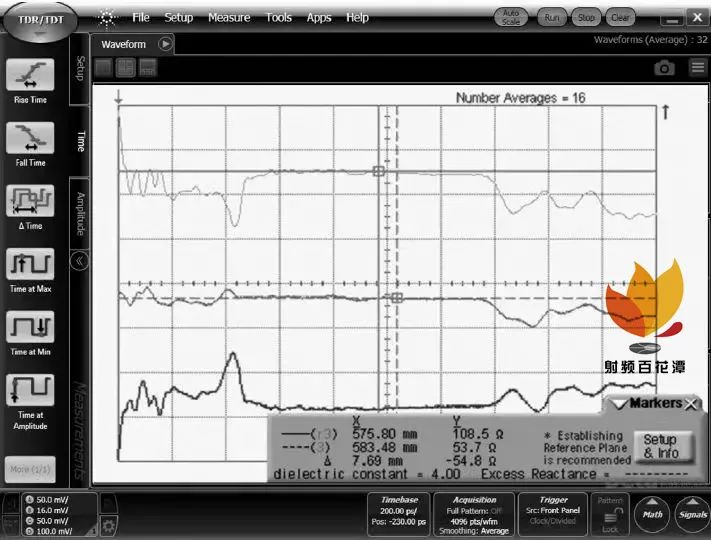Image resolution: width=711 pixels, height=540 pixels.
Task: Switch to the vertical Amplitude tab
Action: [x=80, y=214]
